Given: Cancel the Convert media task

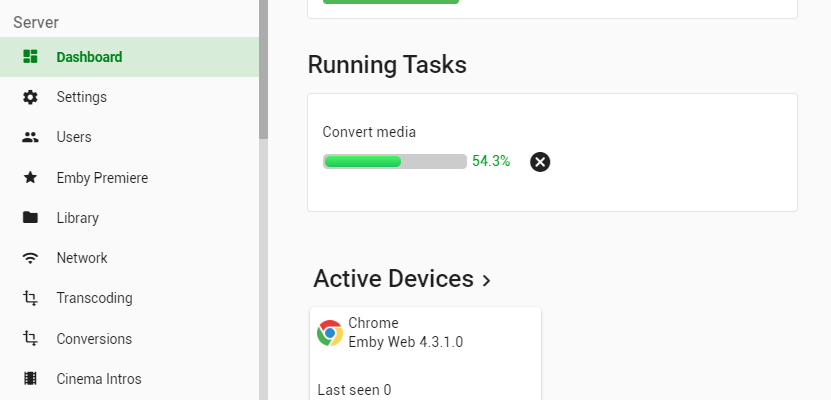Looking at the screenshot, I should pos(540,162).
